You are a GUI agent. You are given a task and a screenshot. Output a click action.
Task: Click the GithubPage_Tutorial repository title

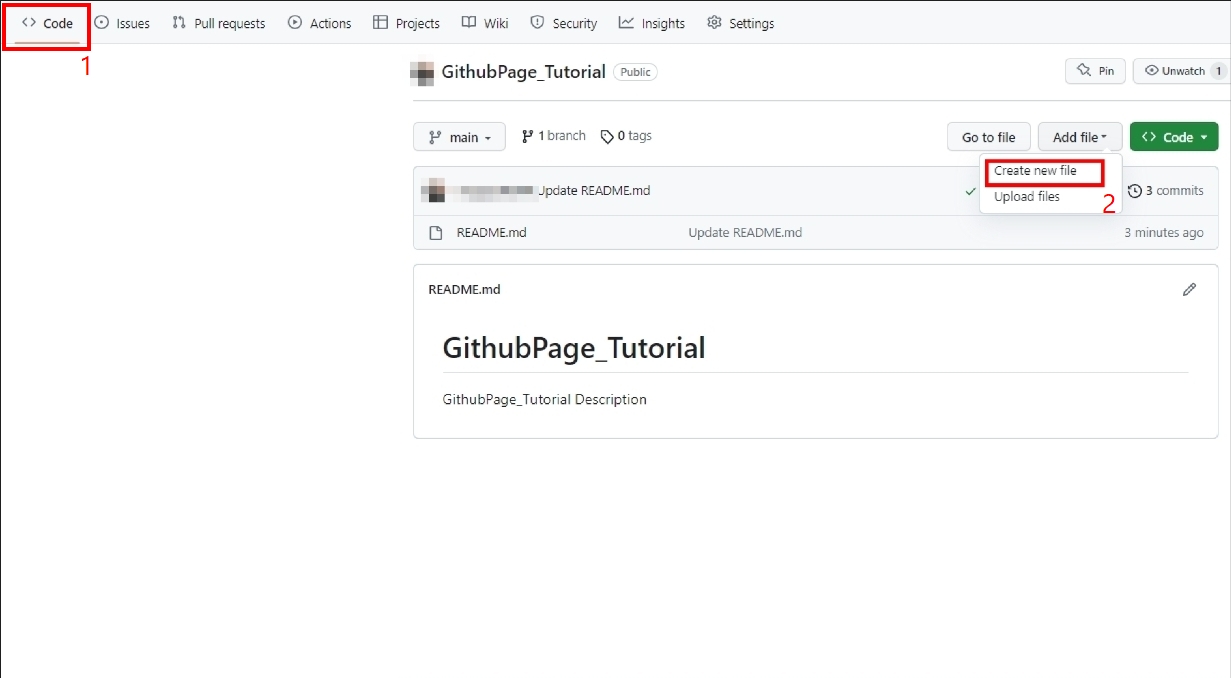pos(523,72)
